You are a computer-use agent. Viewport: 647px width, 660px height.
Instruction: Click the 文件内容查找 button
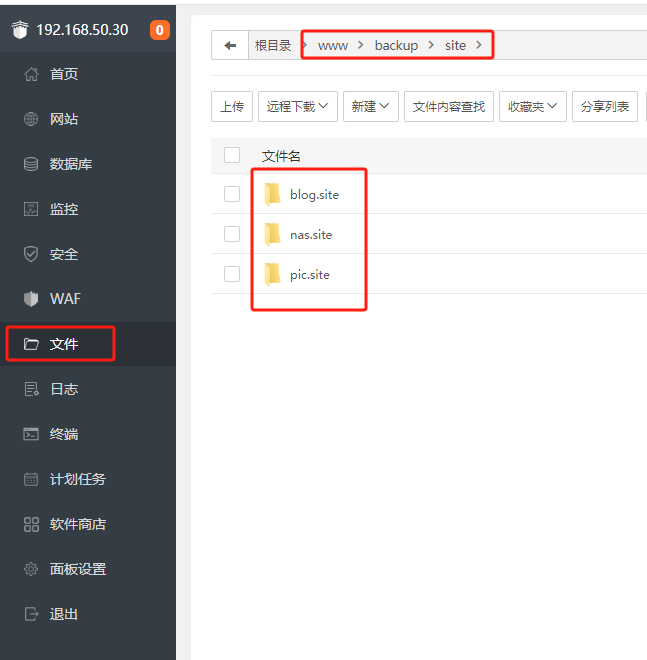pos(449,106)
